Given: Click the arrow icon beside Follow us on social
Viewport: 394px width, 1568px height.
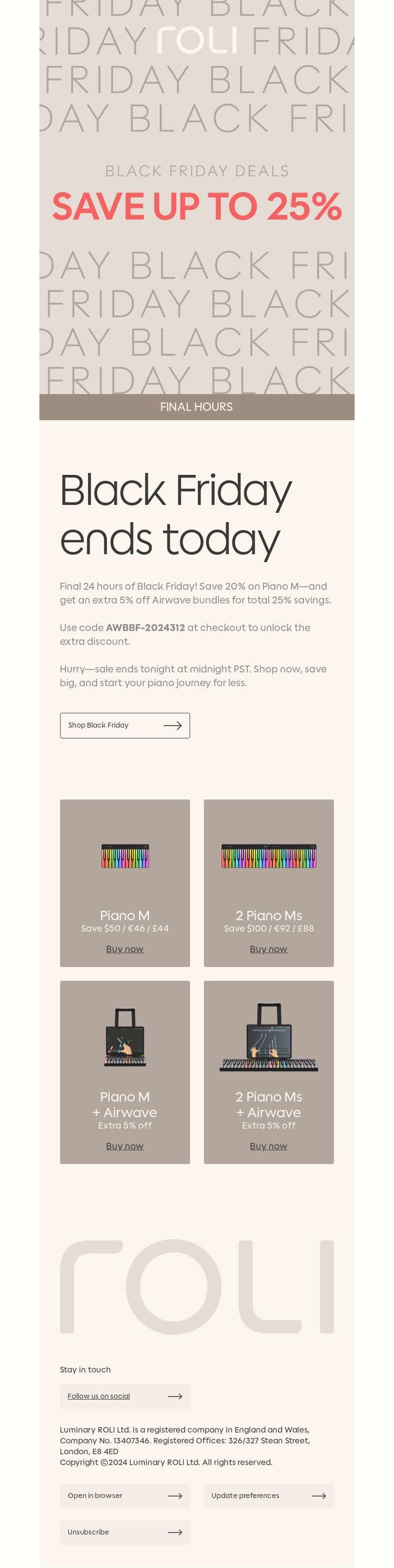Looking at the screenshot, I should 175,1397.
